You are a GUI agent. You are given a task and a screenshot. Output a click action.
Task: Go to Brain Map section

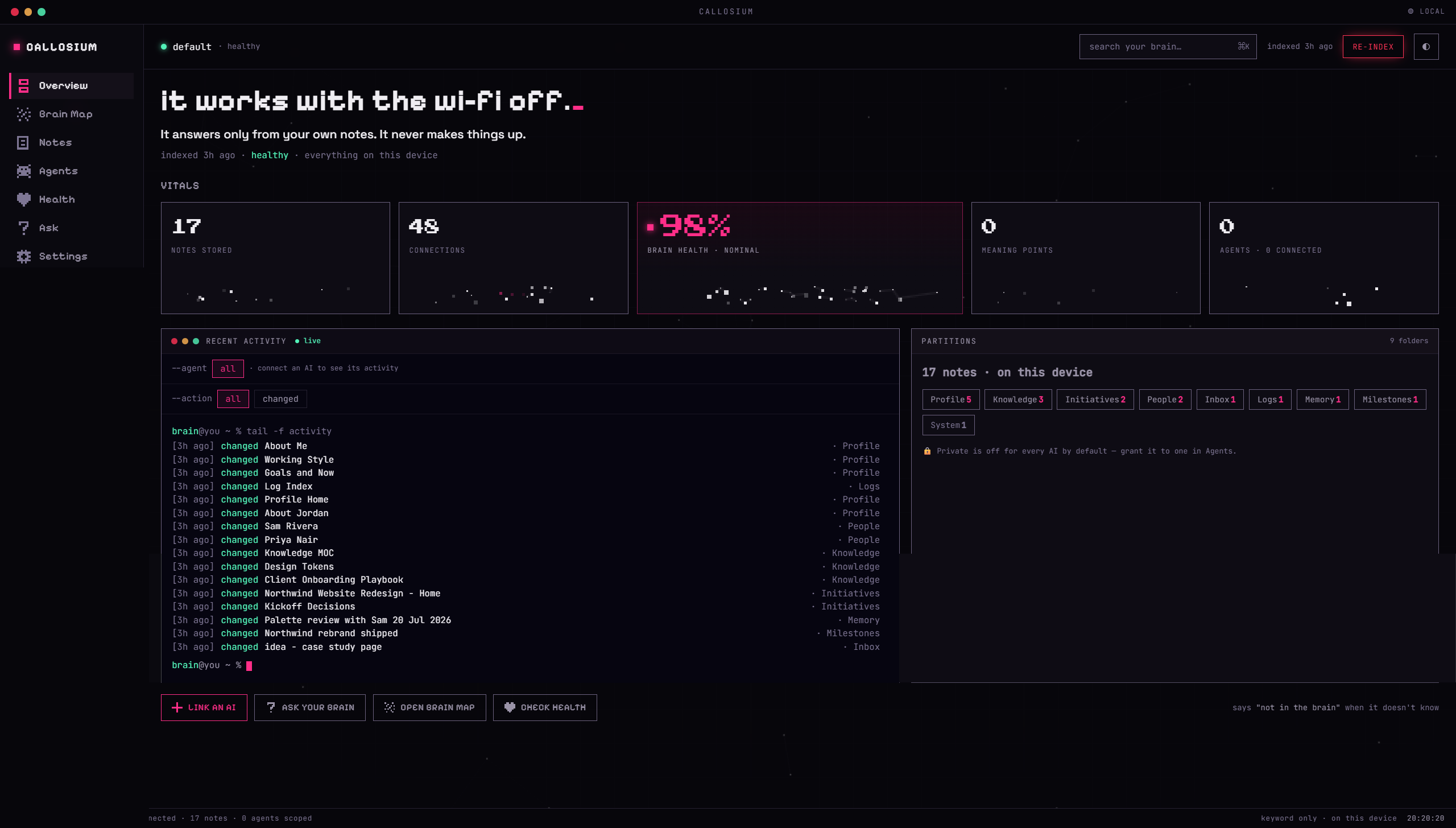pos(72,114)
